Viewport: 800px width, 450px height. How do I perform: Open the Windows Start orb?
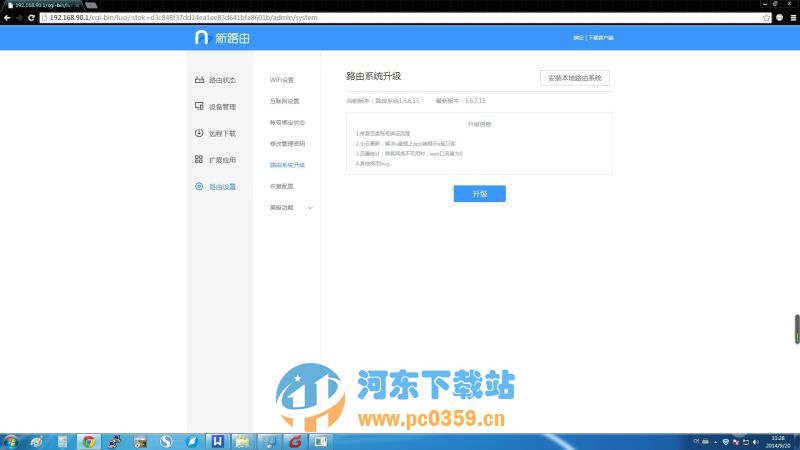coord(11,441)
